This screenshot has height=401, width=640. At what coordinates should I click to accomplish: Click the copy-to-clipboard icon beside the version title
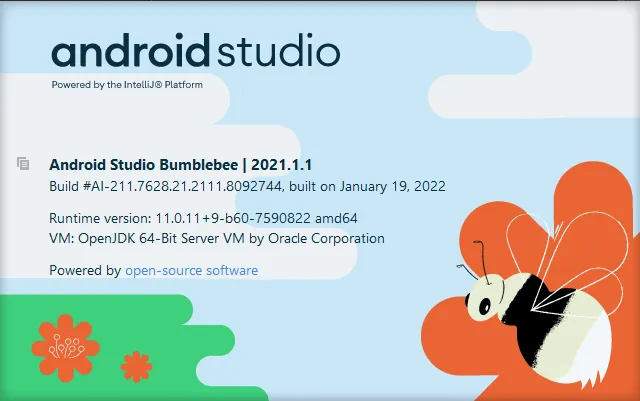pyautogui.click(x=22, y=163)
